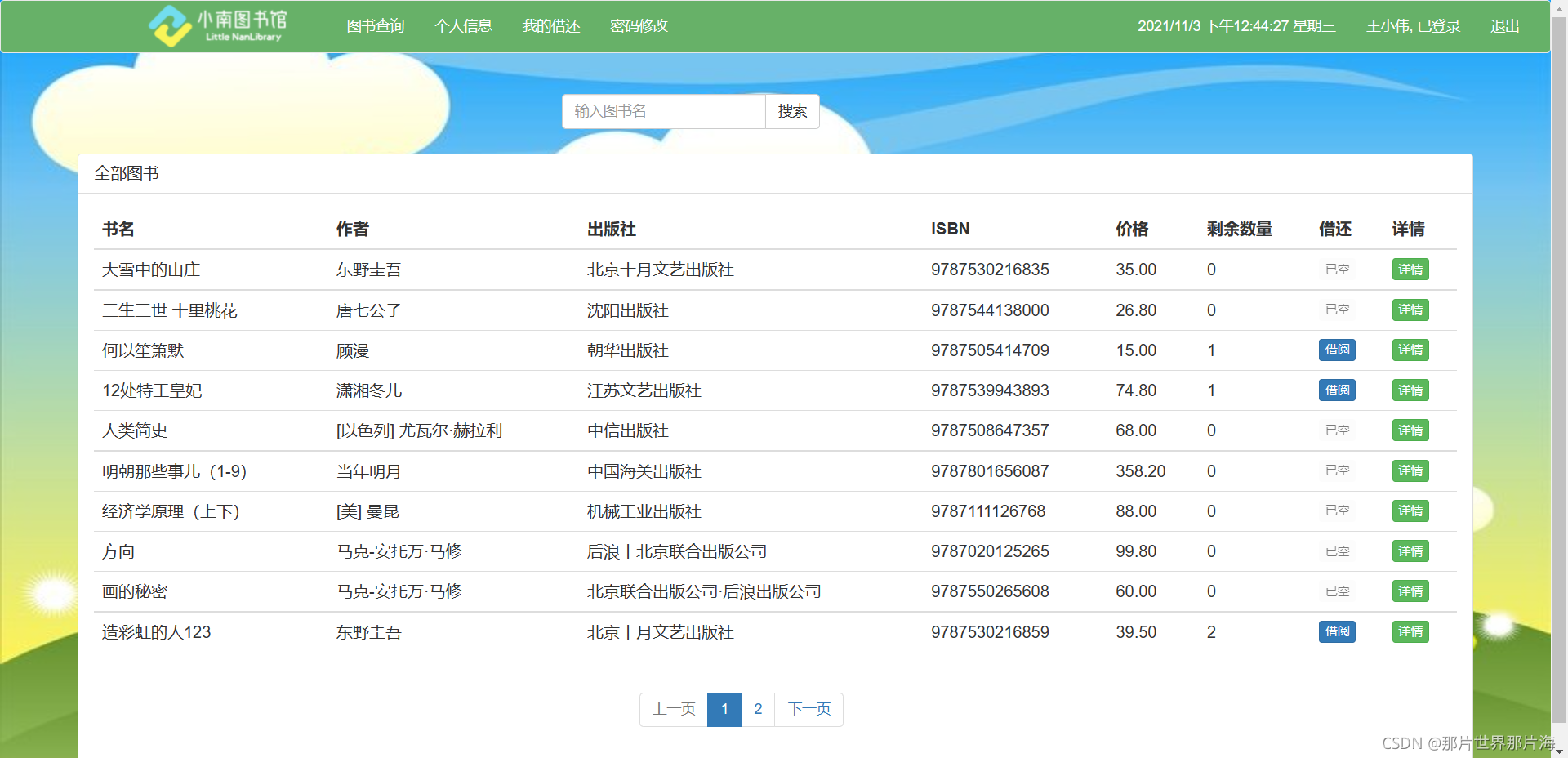1568x758 pixels.
Task: Click the 搜索 button
Action: [x=792, y=111]
